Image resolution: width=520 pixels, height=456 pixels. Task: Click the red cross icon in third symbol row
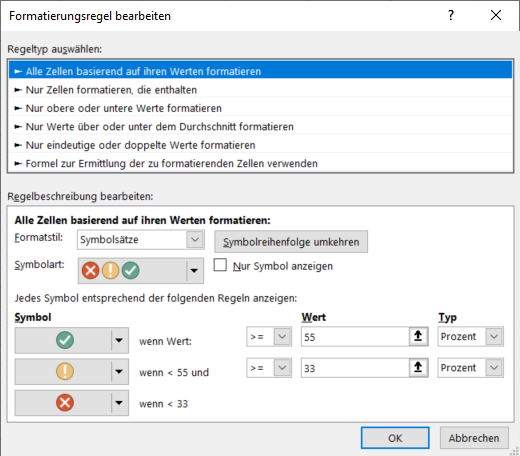click(x=65, y=403)
